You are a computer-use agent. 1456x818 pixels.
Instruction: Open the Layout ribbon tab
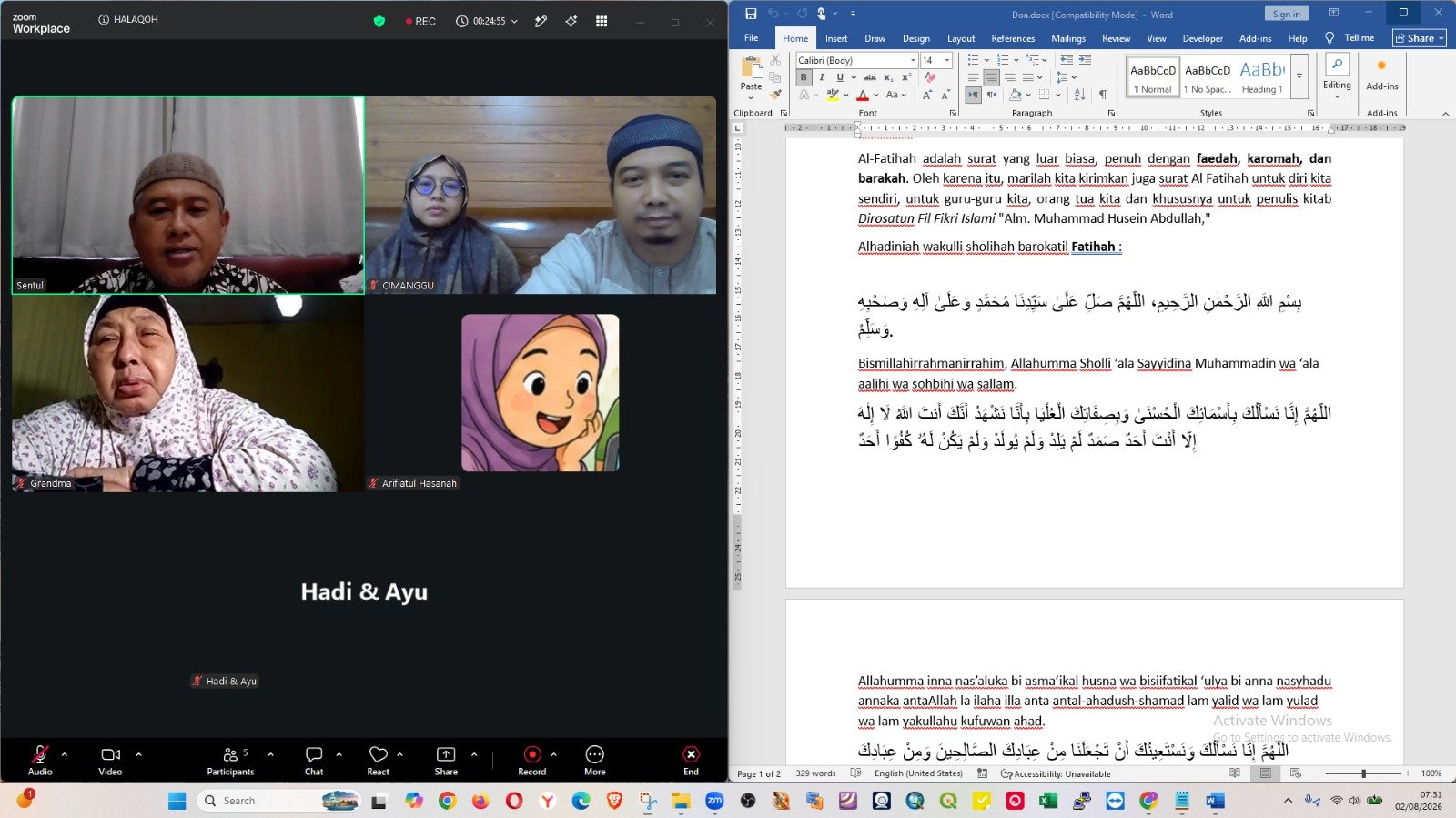pos(961,38)
